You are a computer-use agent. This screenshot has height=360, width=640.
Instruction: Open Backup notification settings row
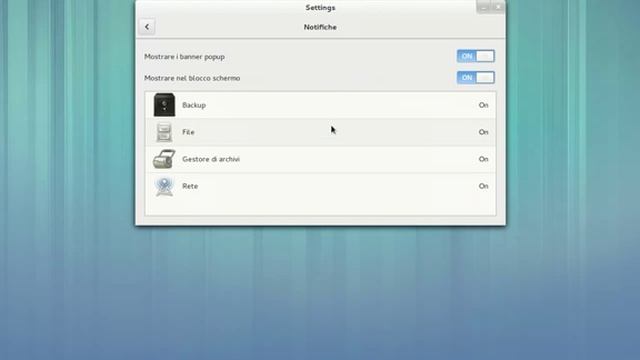pyautogui.click(x=320, y=105)
